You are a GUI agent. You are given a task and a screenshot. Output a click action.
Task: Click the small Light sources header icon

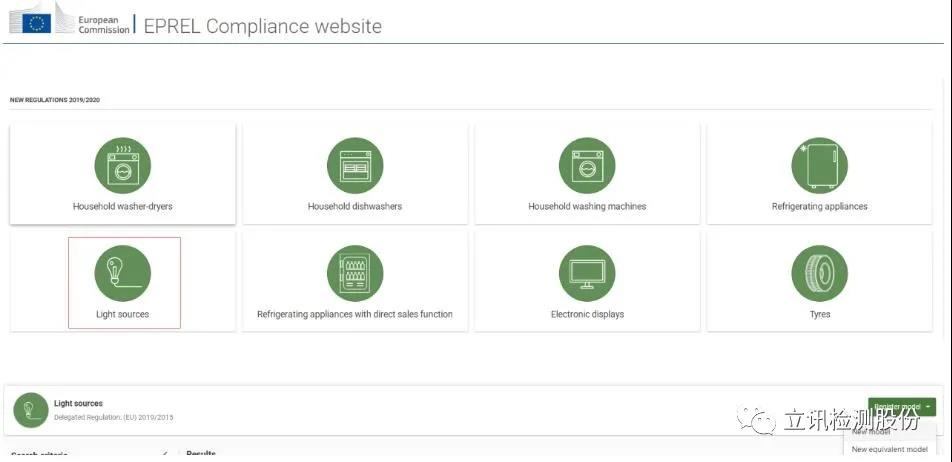coord(31,410)
